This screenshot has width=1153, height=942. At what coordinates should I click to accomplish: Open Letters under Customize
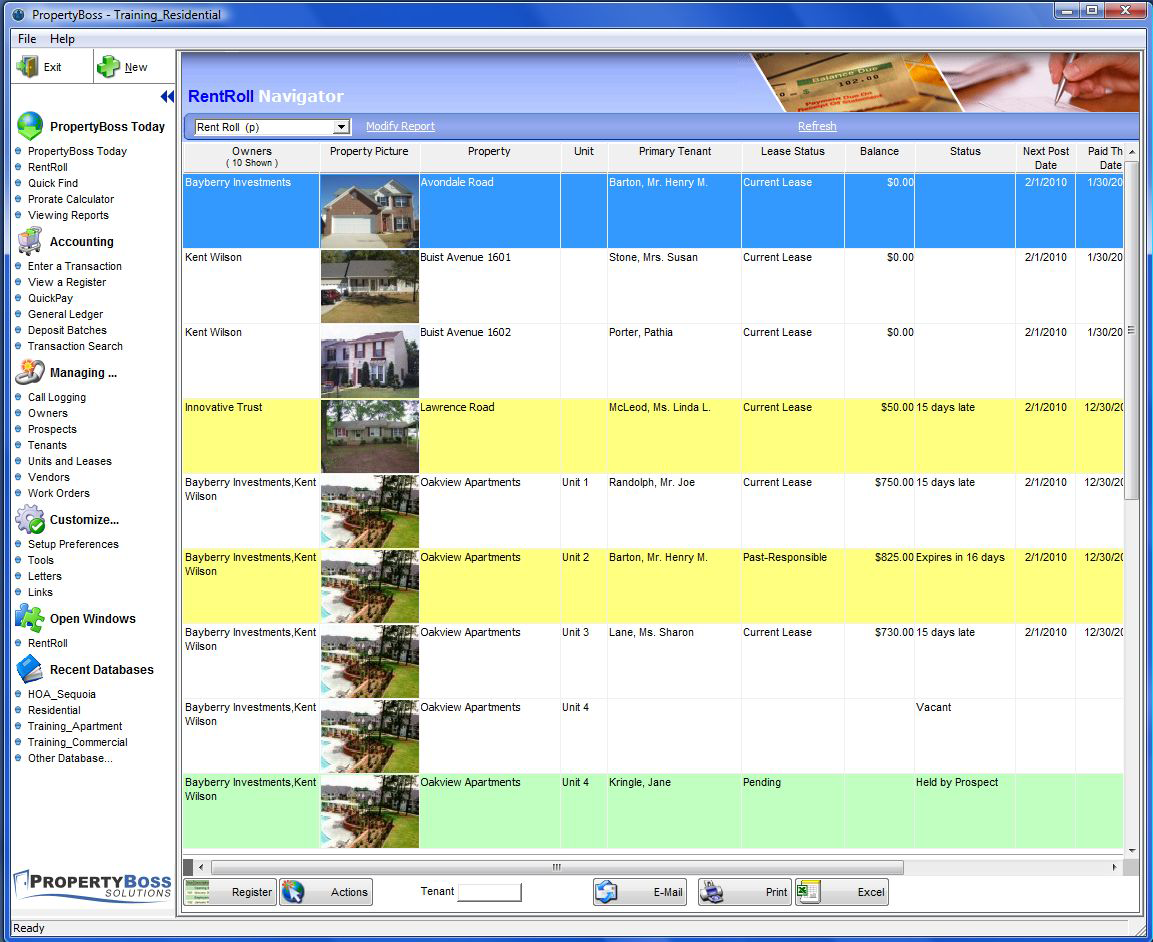(45, 577)
